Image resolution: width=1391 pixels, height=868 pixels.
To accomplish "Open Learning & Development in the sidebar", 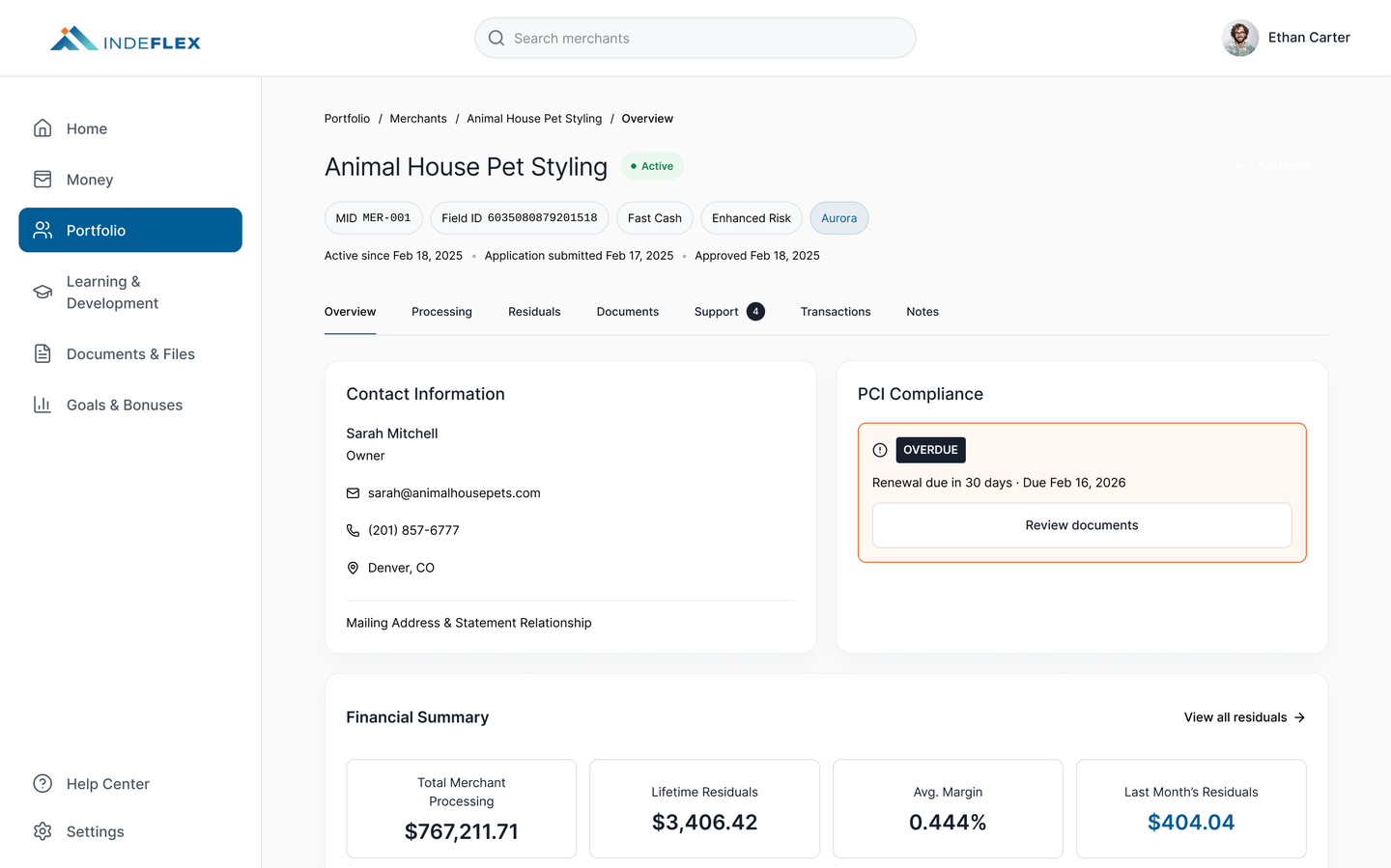I will (130, 292).
